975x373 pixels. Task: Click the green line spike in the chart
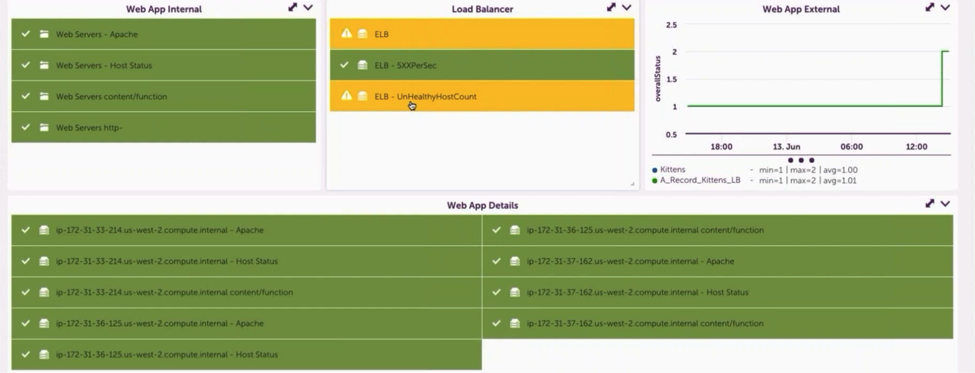tap(943, 78)
